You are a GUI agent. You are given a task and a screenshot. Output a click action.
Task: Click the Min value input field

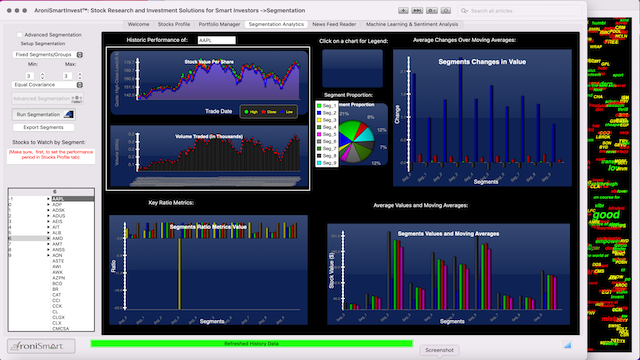(29, 76)
